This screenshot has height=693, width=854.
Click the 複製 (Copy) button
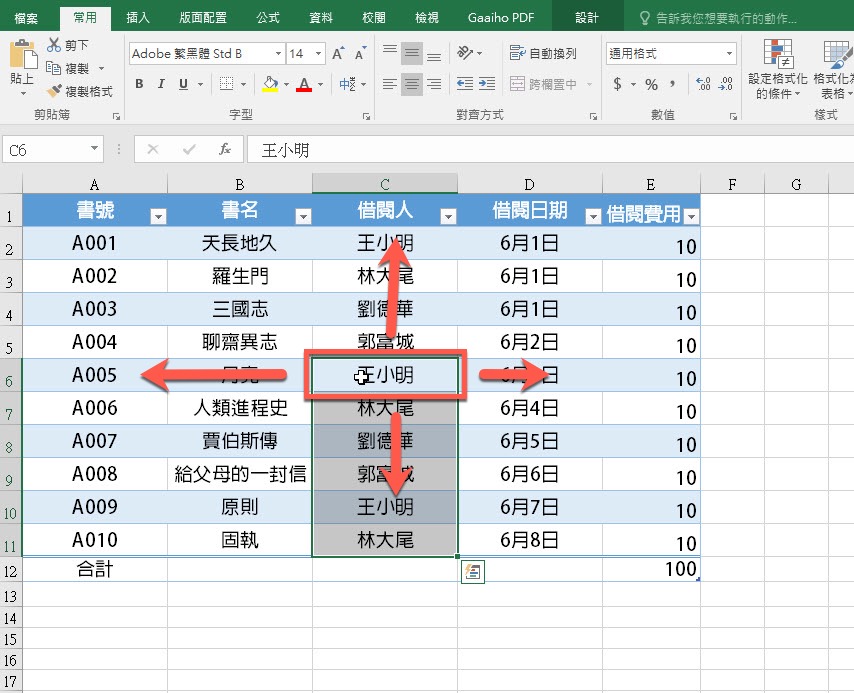(x=68, y=68)
